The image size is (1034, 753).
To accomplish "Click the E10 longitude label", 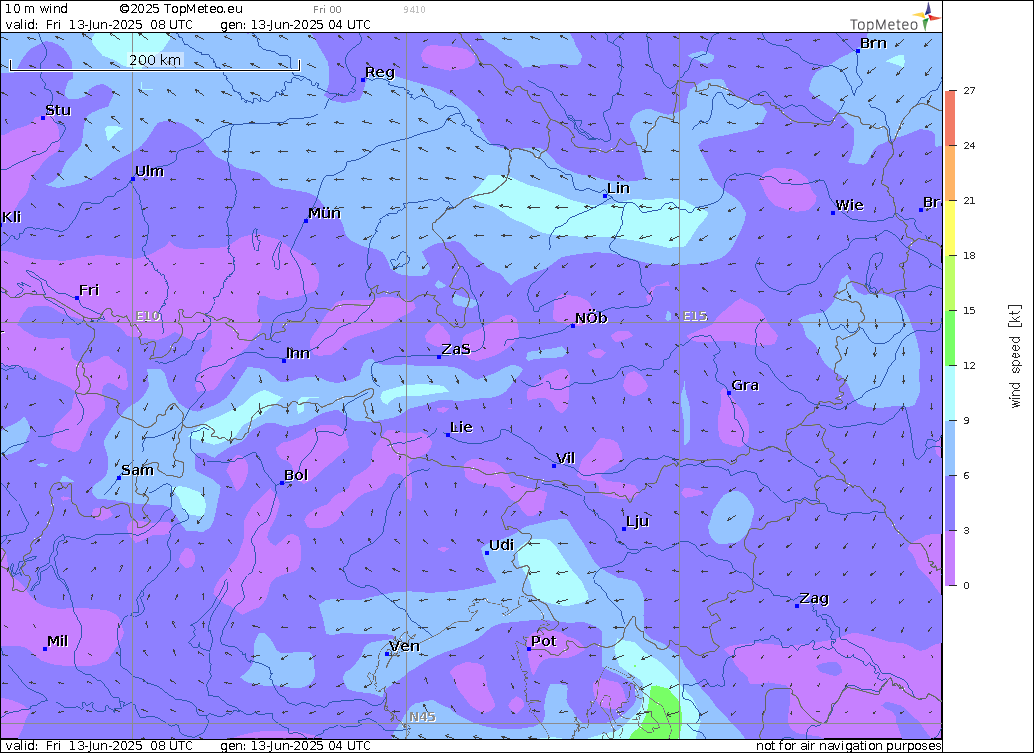I will (148, 316).
